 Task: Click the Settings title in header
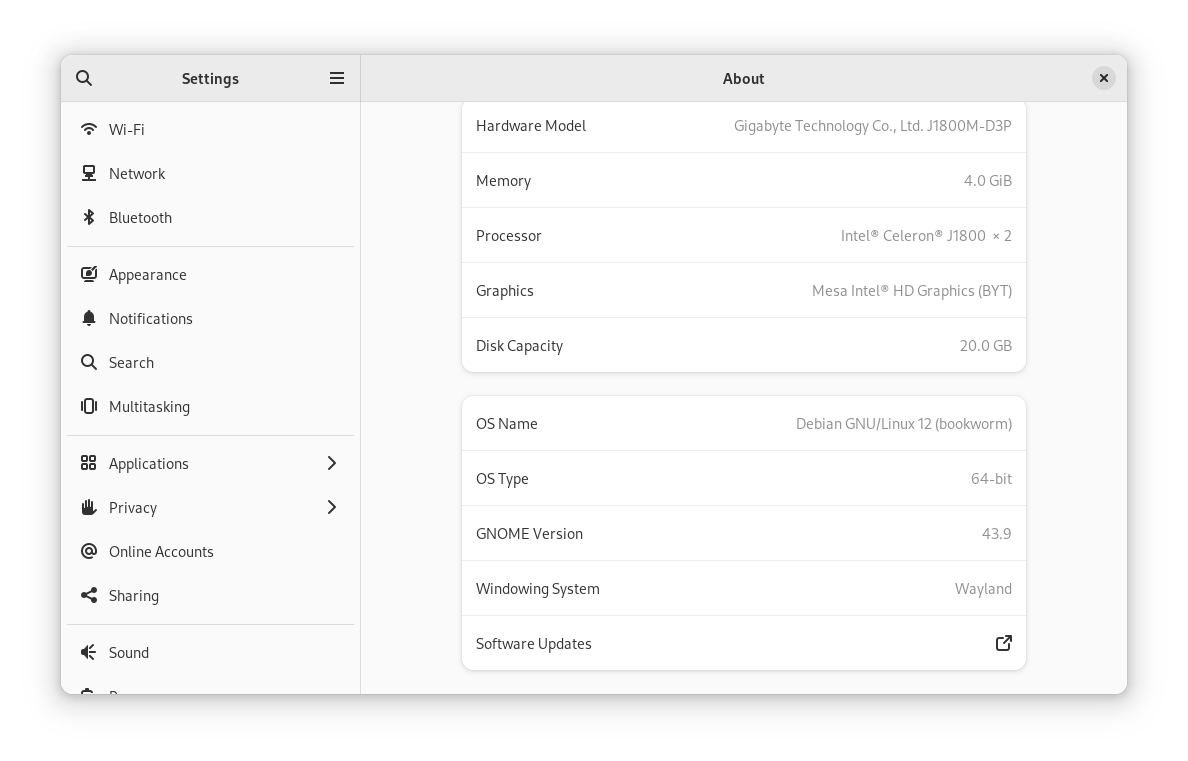click(x=210, y=79)
